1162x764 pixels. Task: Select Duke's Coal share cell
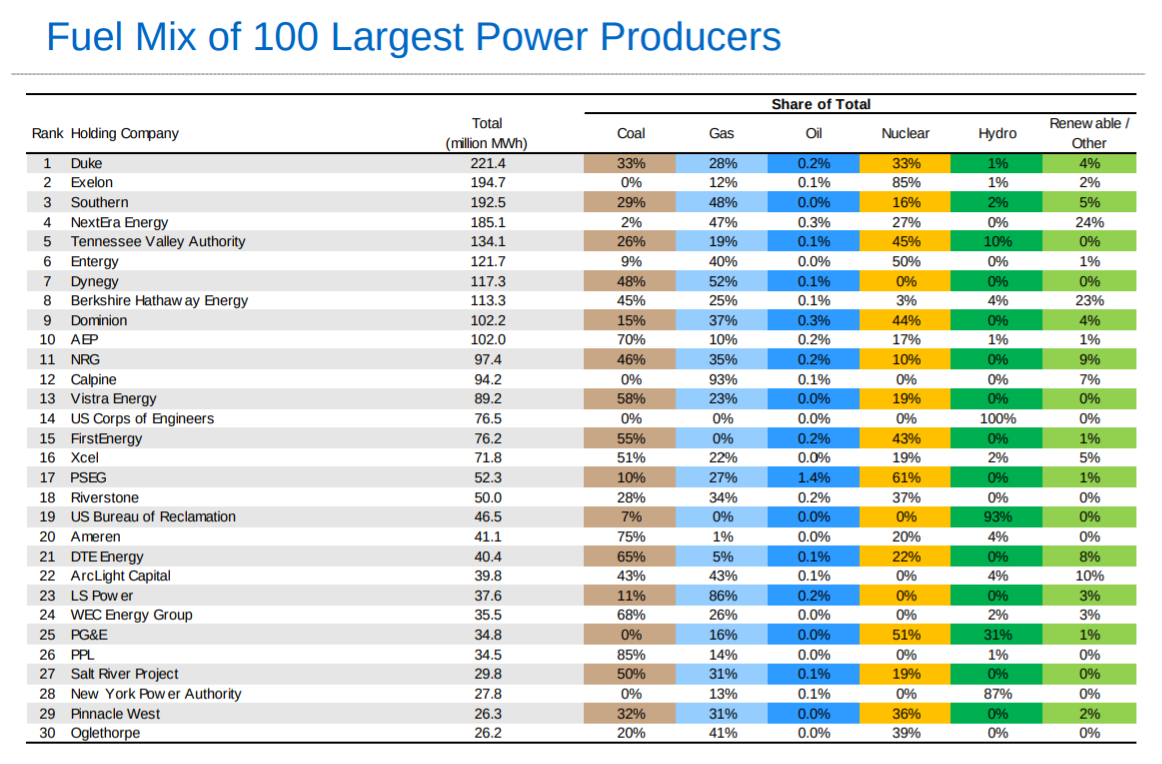tap(630, 163)
